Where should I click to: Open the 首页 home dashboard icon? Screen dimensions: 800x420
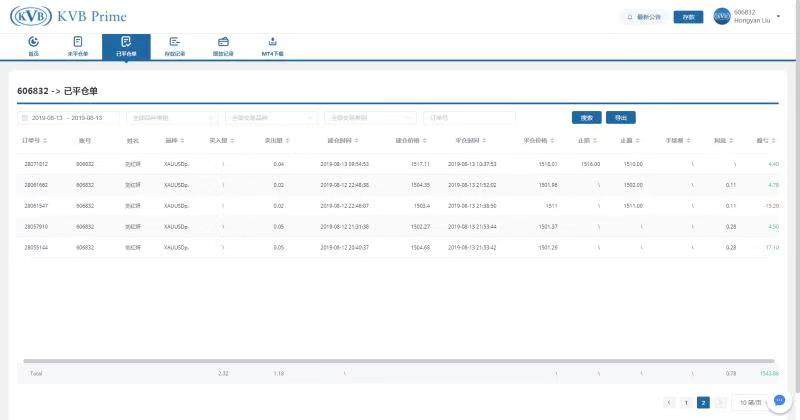(34, 46)
